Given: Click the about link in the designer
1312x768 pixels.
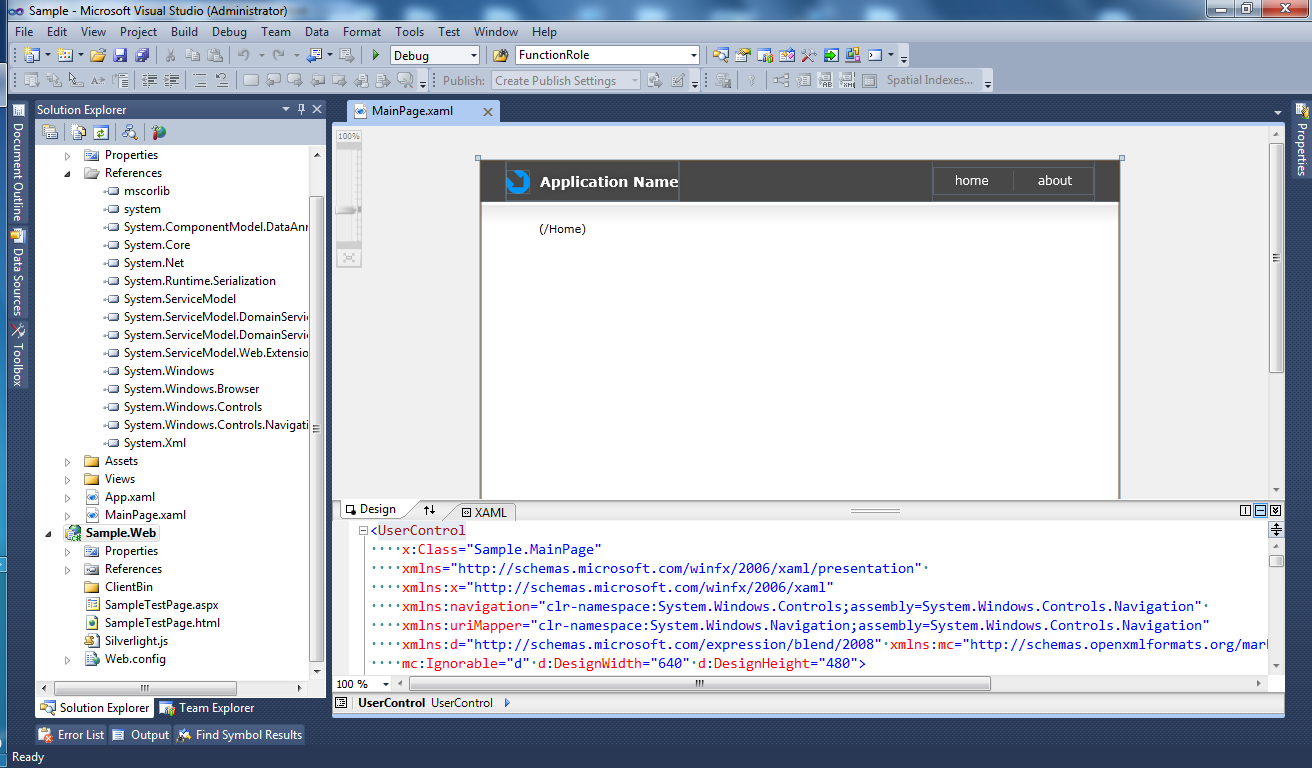Looking at the screenshot, I should click(x=1054, y=181).
